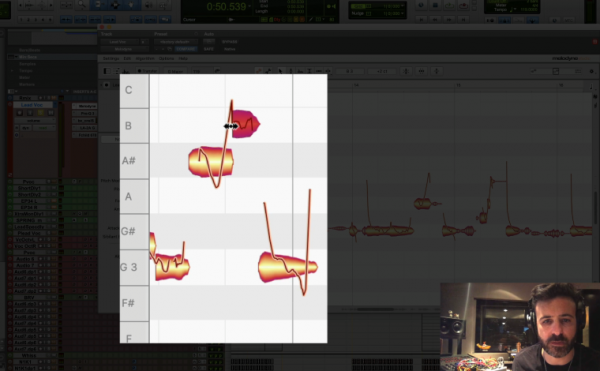600x371 pixels.
Task: Click the Melodyne settings gear icon
Action: (592, 71)
